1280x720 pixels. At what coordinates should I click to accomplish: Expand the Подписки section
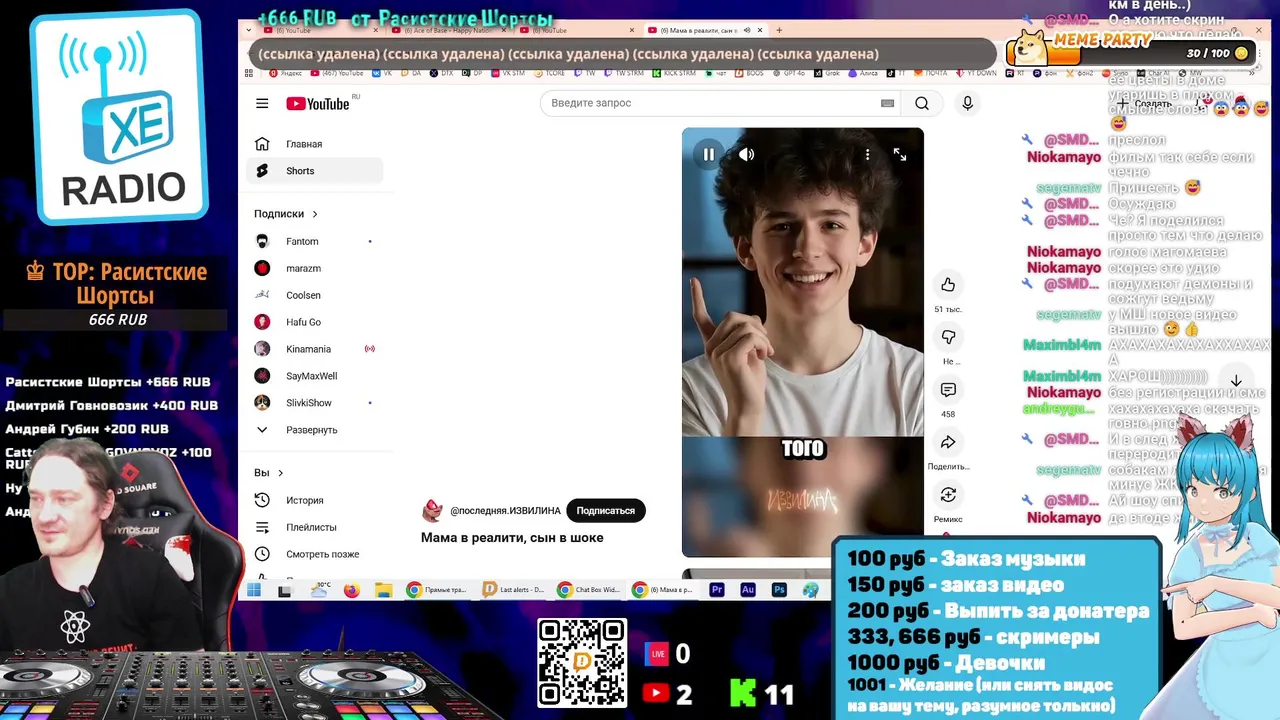[x=286, y=214]
